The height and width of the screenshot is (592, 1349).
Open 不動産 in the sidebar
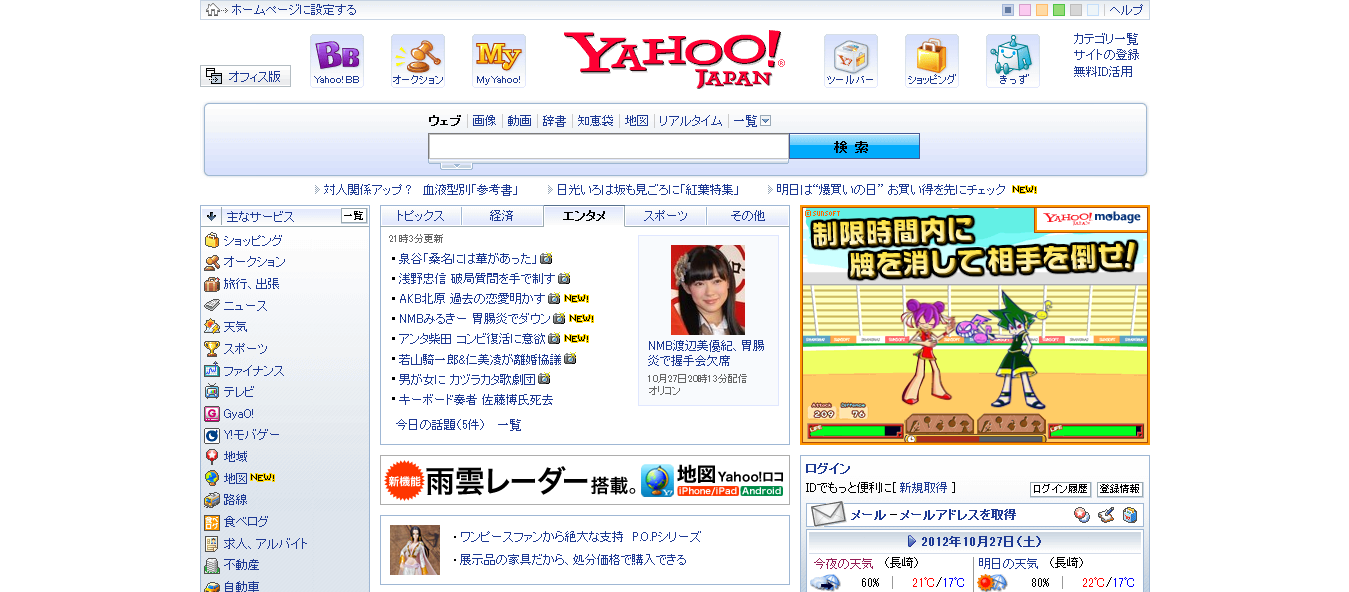(x=241, y=565)
